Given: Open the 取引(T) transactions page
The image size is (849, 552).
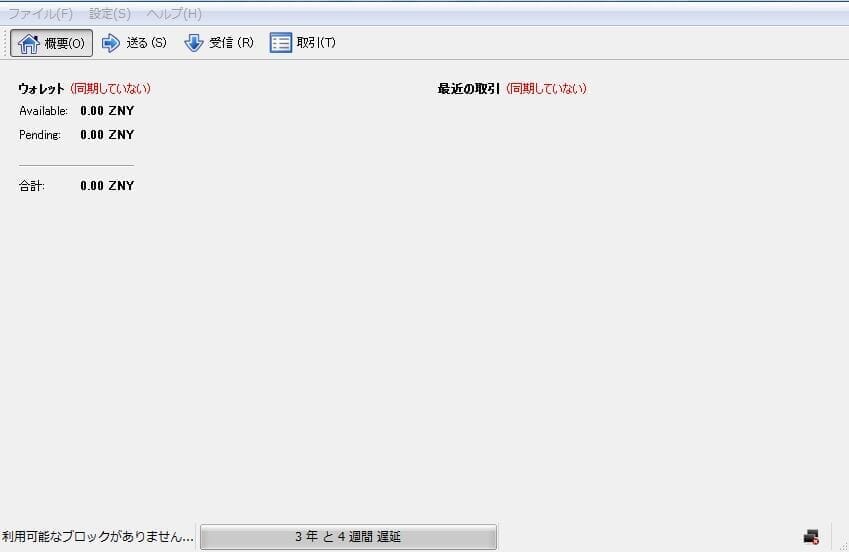Looking at the screenshot, I should click(303, 43).
